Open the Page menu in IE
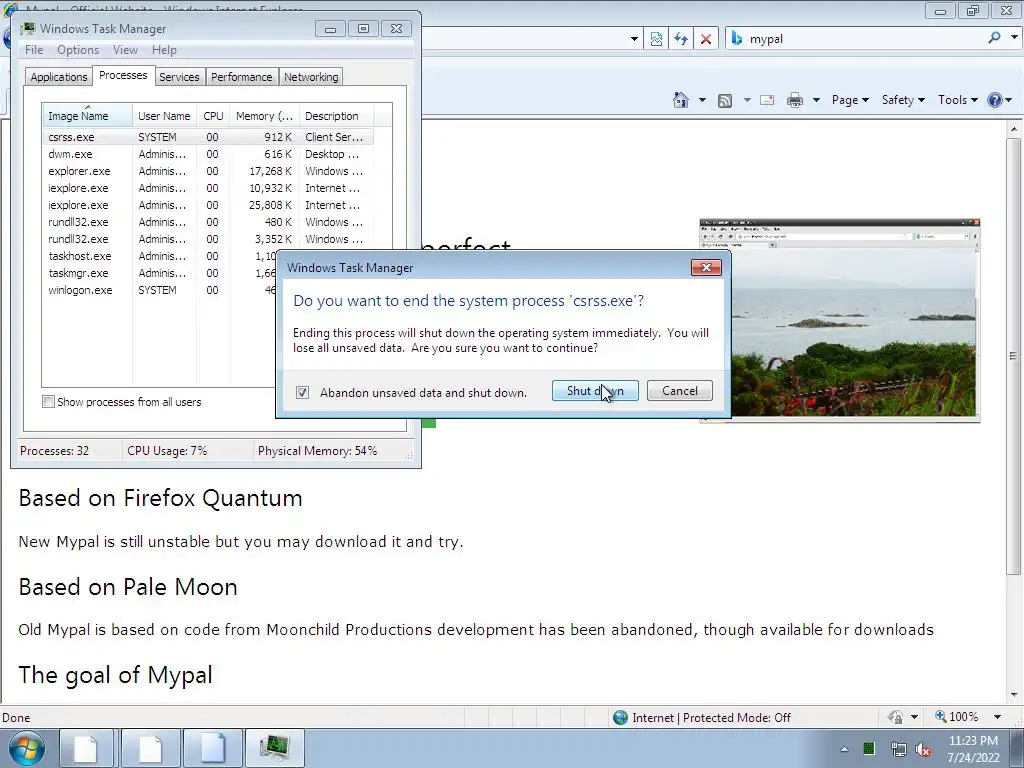 tap(850, 100)
